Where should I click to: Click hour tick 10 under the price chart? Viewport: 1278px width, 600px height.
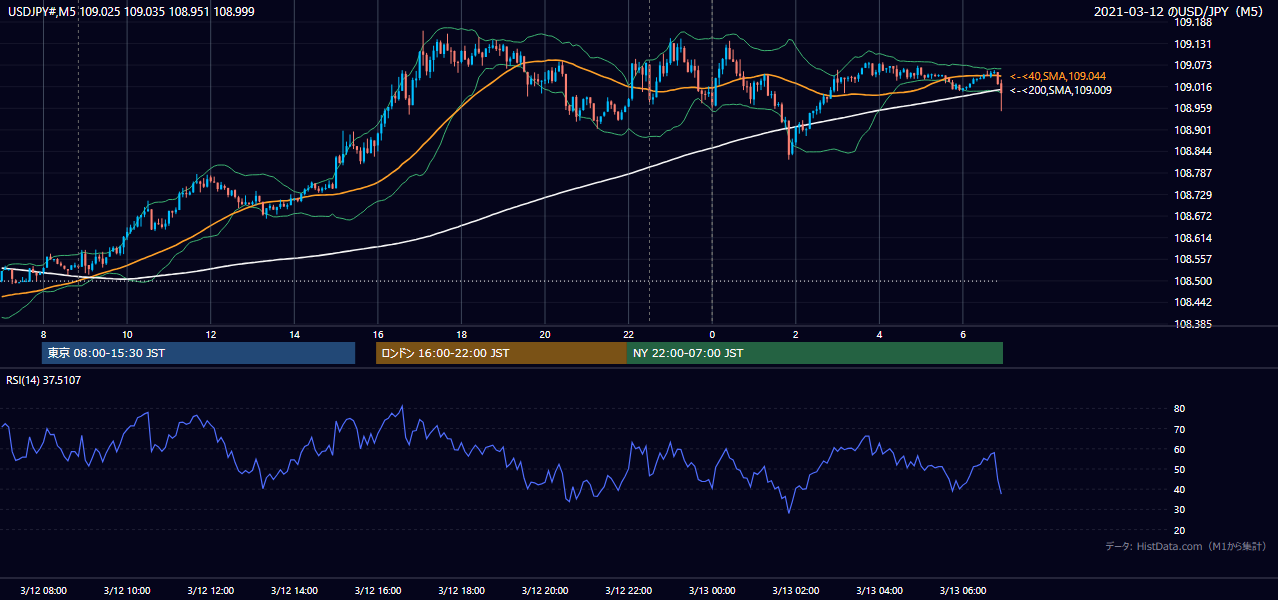point(127,334)
